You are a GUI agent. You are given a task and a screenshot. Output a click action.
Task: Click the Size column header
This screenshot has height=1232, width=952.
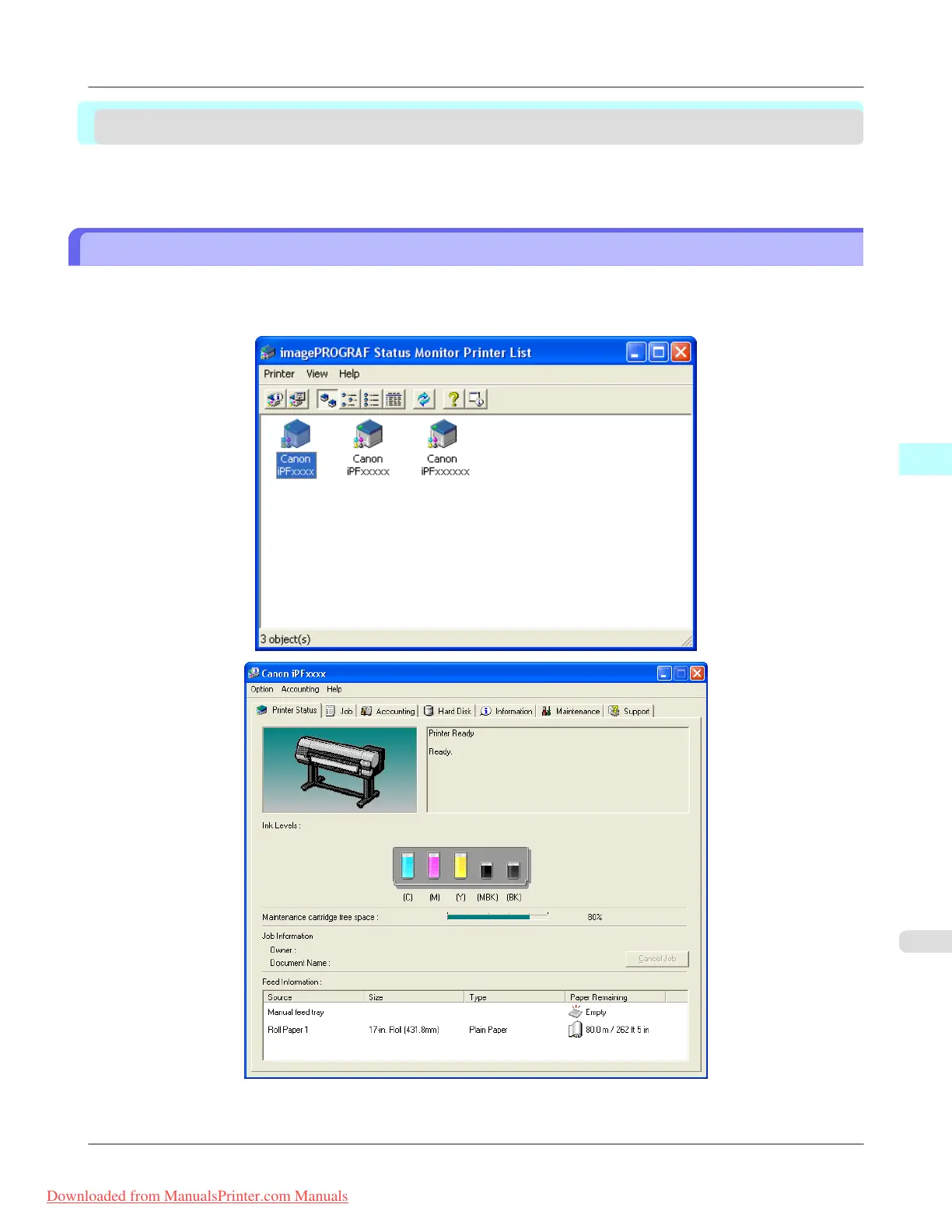(415, 996)
